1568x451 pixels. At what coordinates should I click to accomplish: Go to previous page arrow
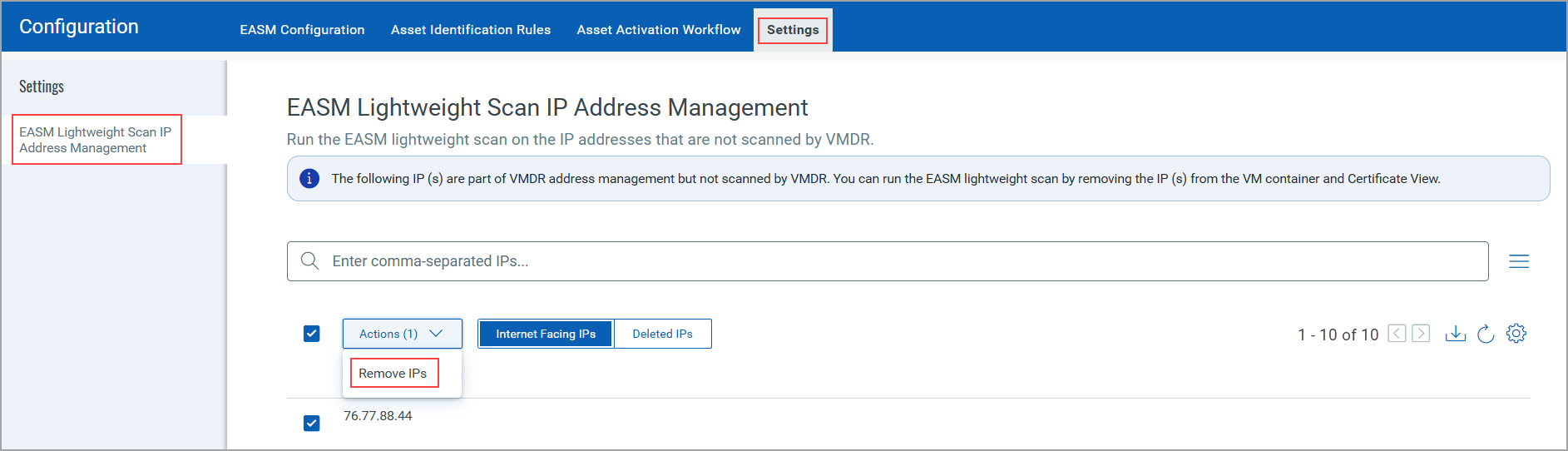point(1397,334)
